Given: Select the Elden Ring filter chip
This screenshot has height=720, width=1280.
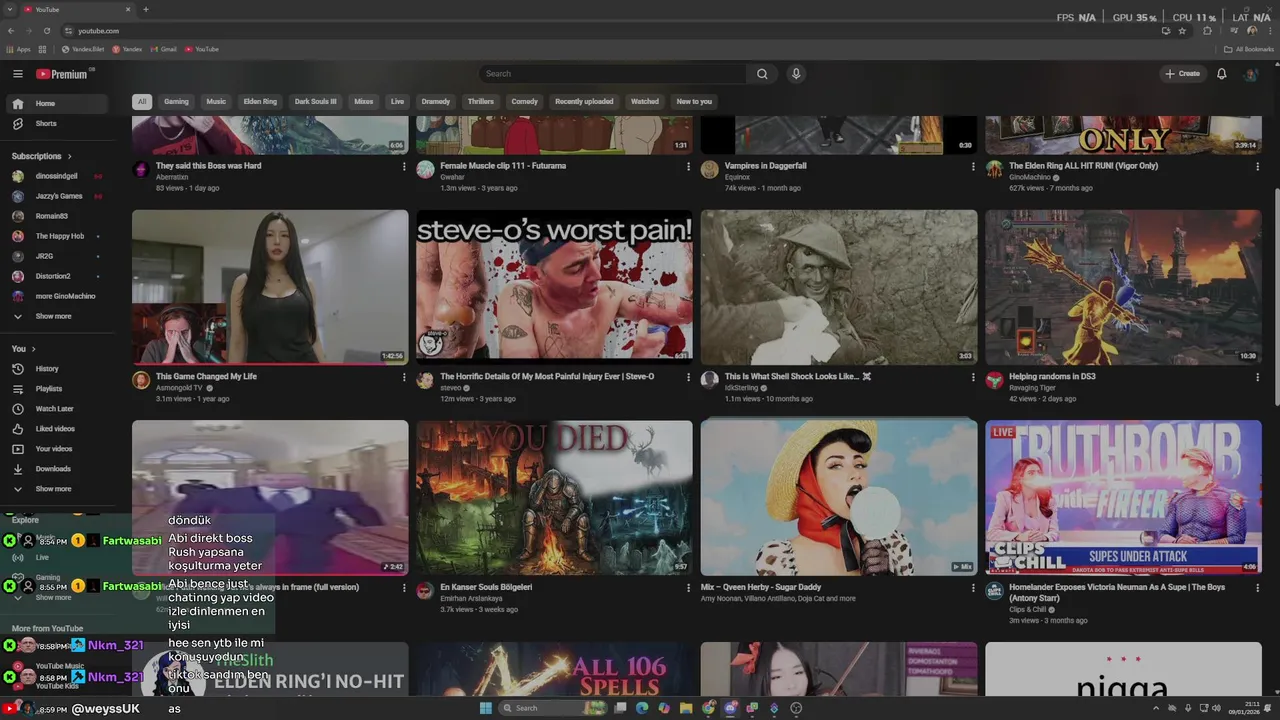Looking at the screenshot, I should [x=260, y=102].
